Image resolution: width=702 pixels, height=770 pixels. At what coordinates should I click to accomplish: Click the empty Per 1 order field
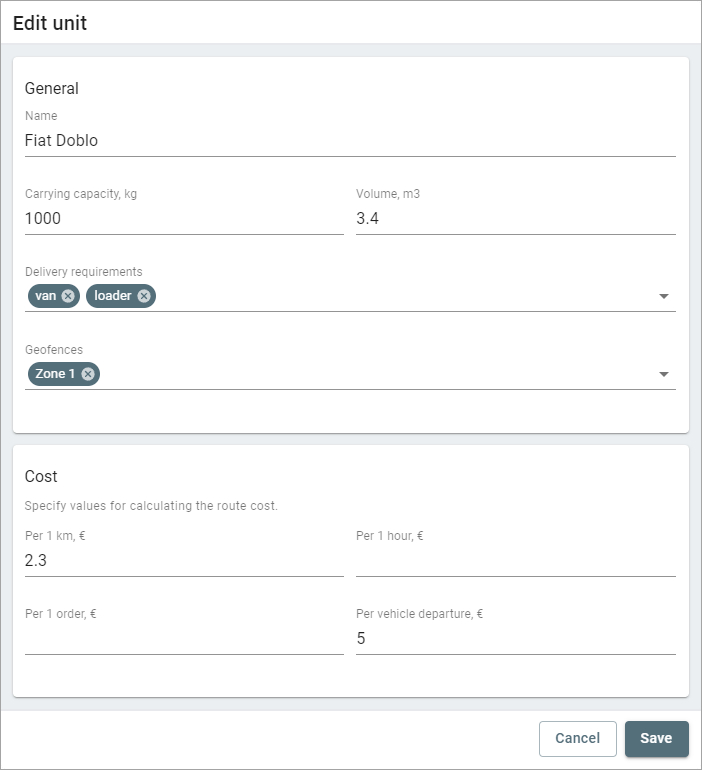point(184,638)
